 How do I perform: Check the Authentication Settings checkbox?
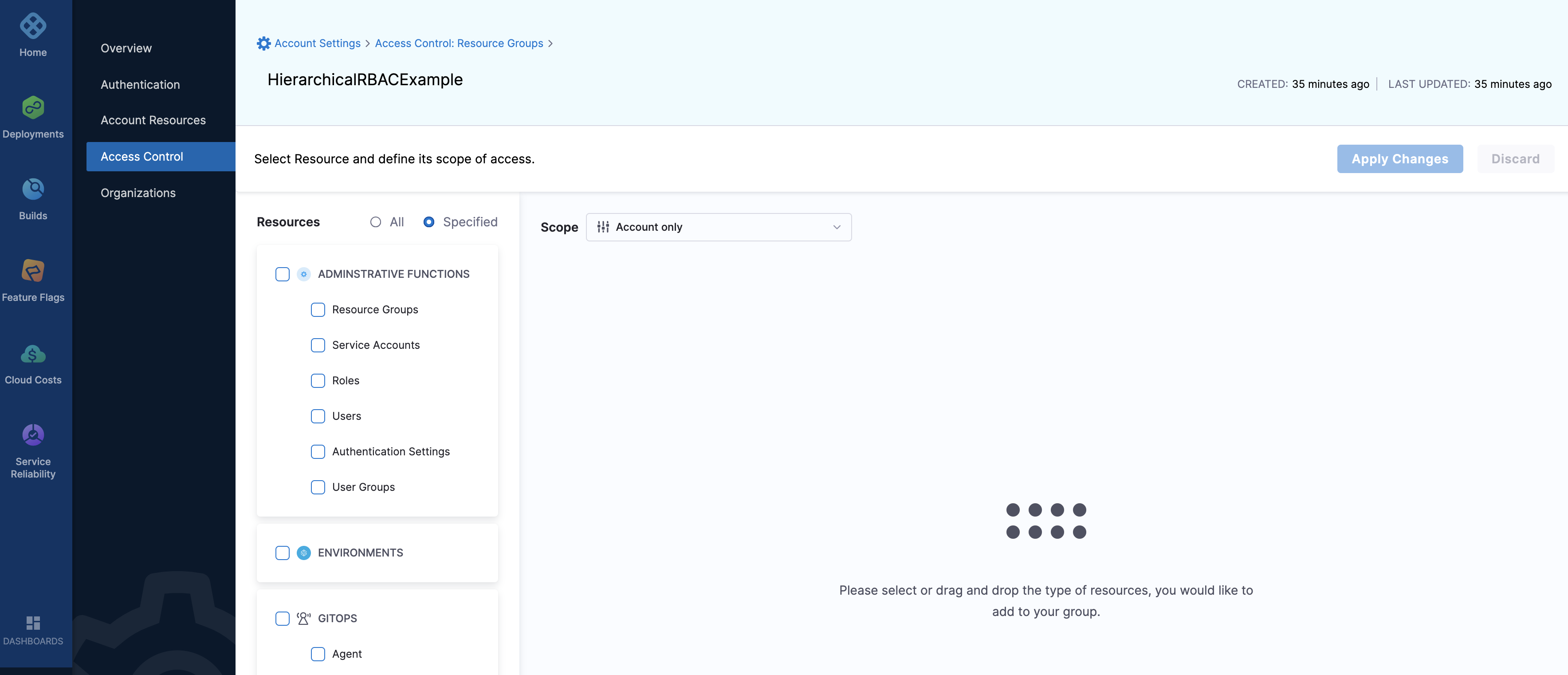[x=318, y=452]
